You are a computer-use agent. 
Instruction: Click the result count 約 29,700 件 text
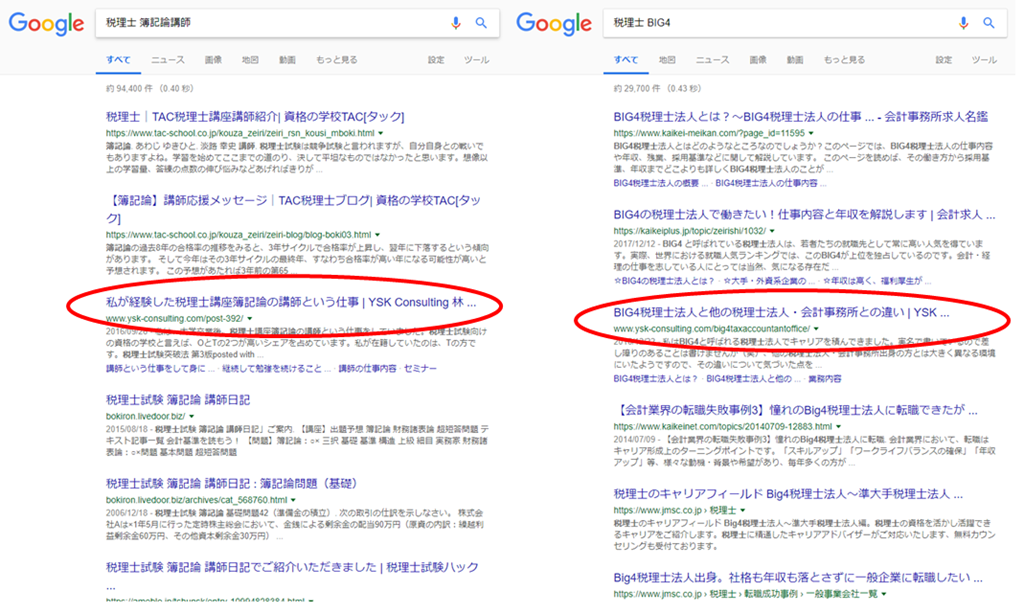[658, 89]
